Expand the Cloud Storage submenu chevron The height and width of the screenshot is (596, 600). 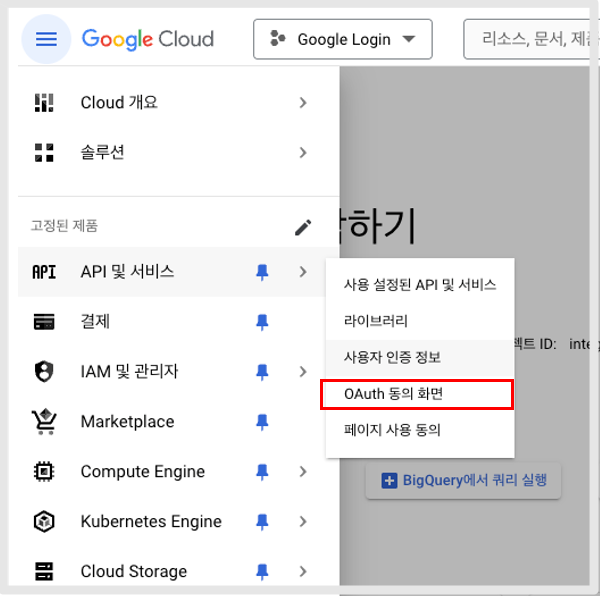click(x=303, y=571)
